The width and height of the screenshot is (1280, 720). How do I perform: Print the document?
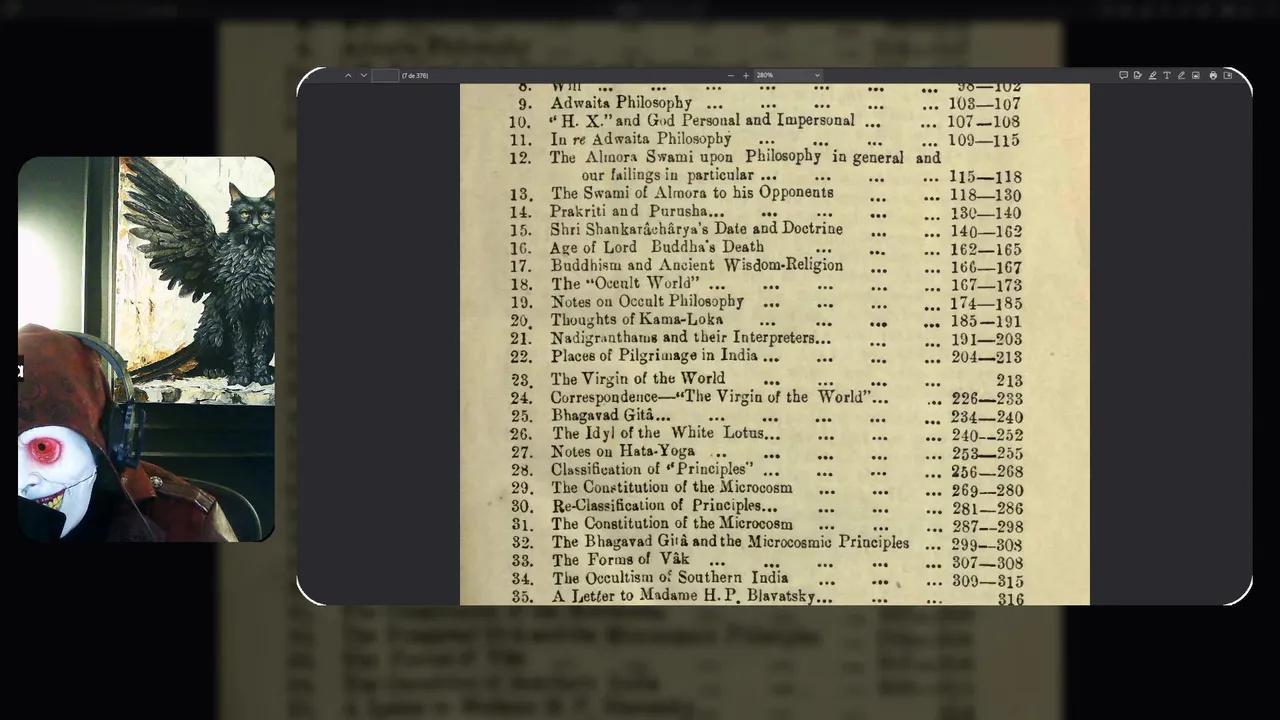1213,75
